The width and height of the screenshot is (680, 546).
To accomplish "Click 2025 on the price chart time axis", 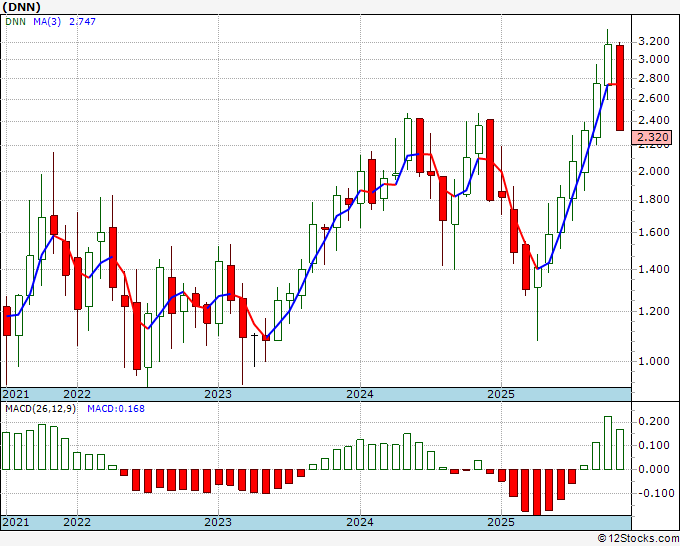I will coord(501,394).
